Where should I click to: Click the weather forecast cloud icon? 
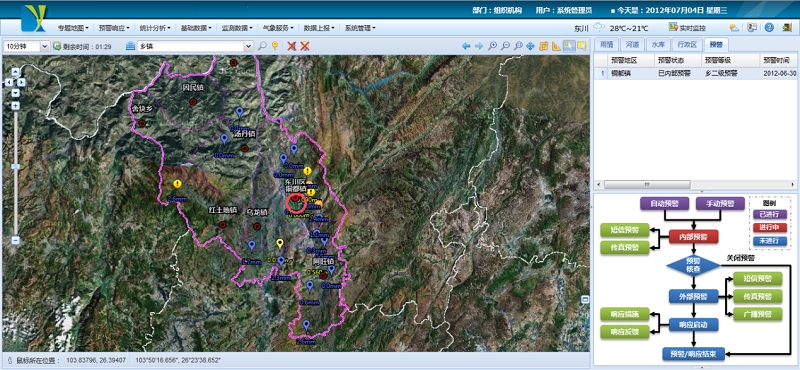734,28
